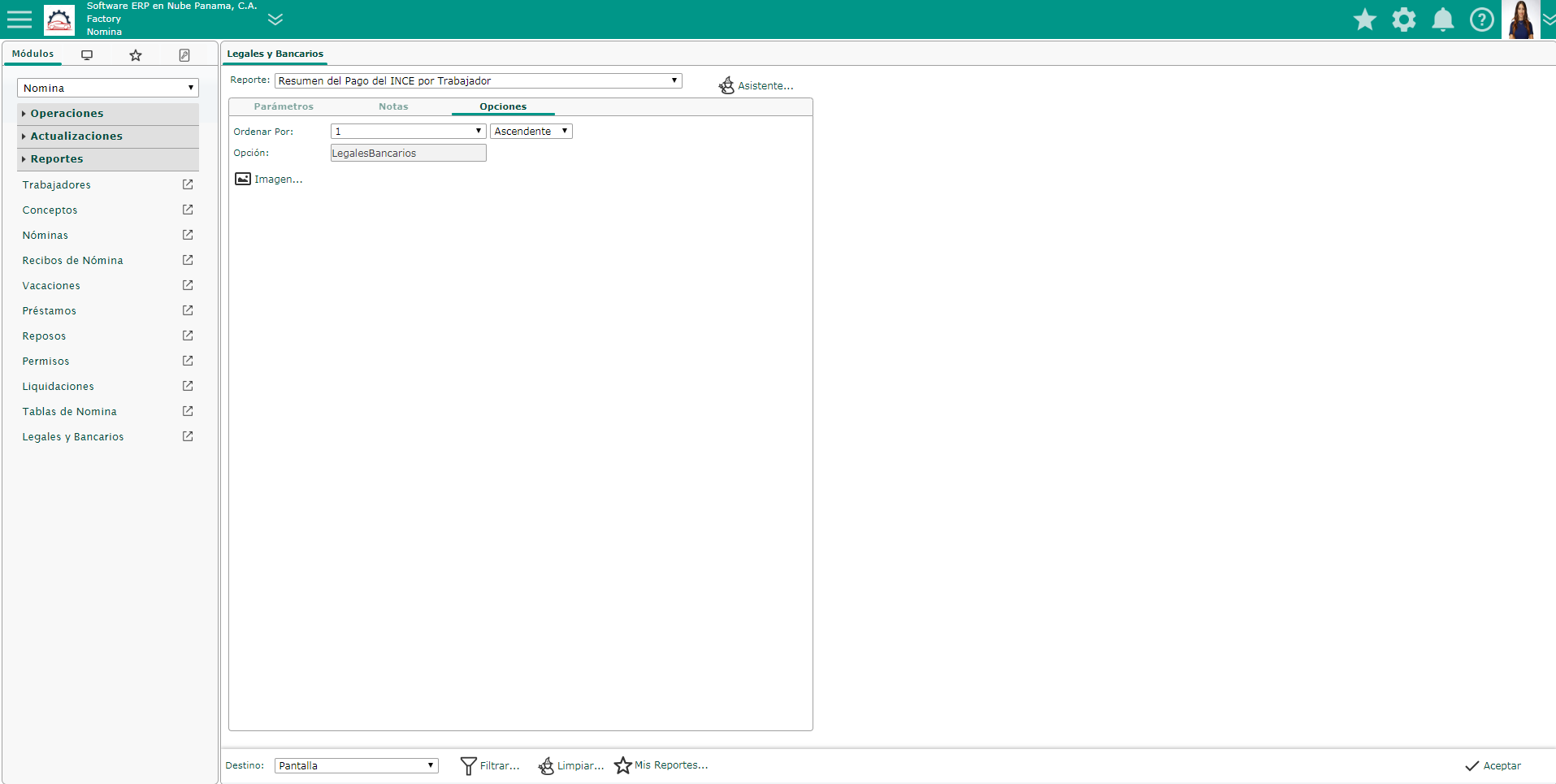Open the help question mark icon

pos(1482,19)
